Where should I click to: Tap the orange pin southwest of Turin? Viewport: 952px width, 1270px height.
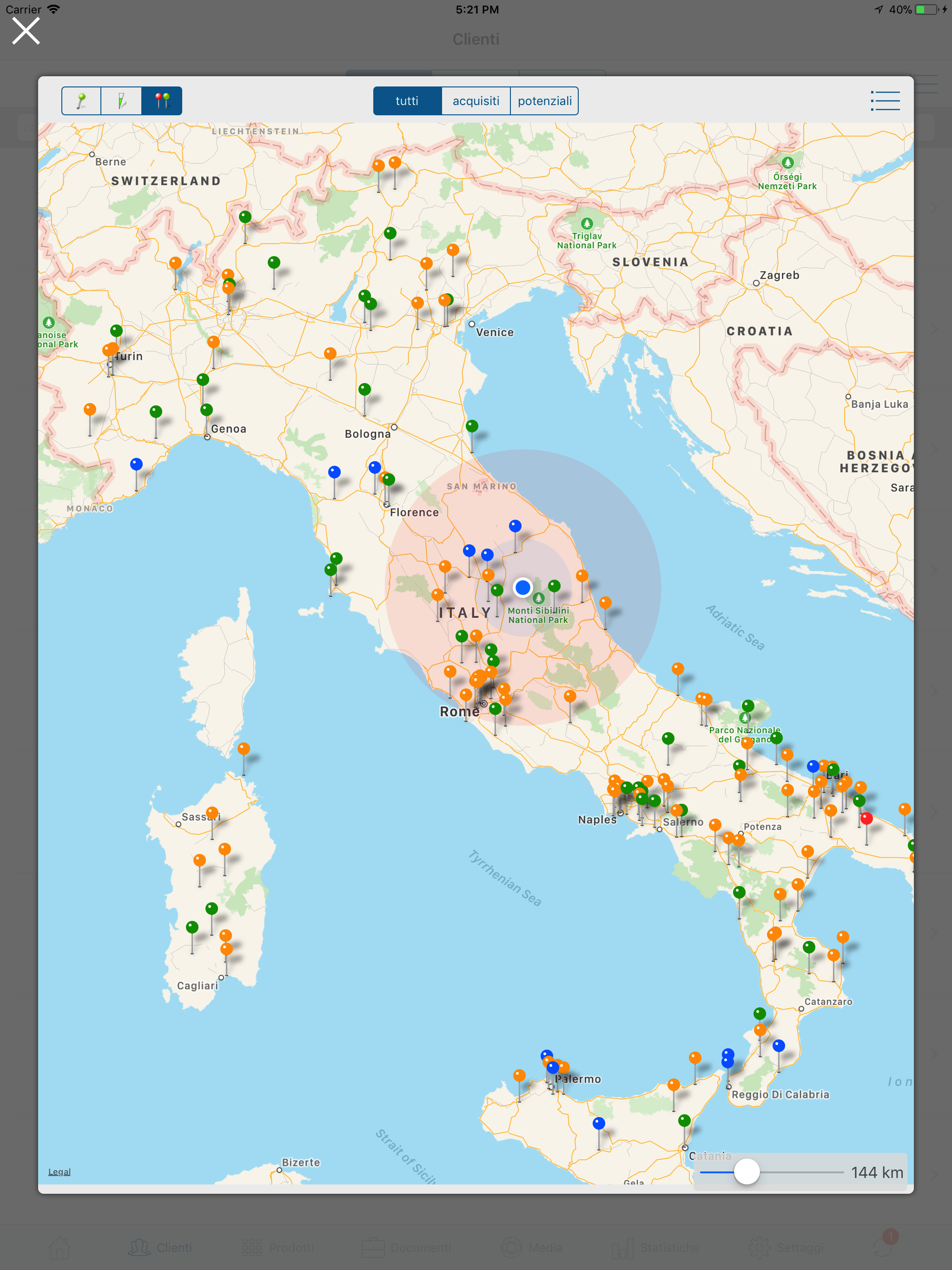click(90, 410)
